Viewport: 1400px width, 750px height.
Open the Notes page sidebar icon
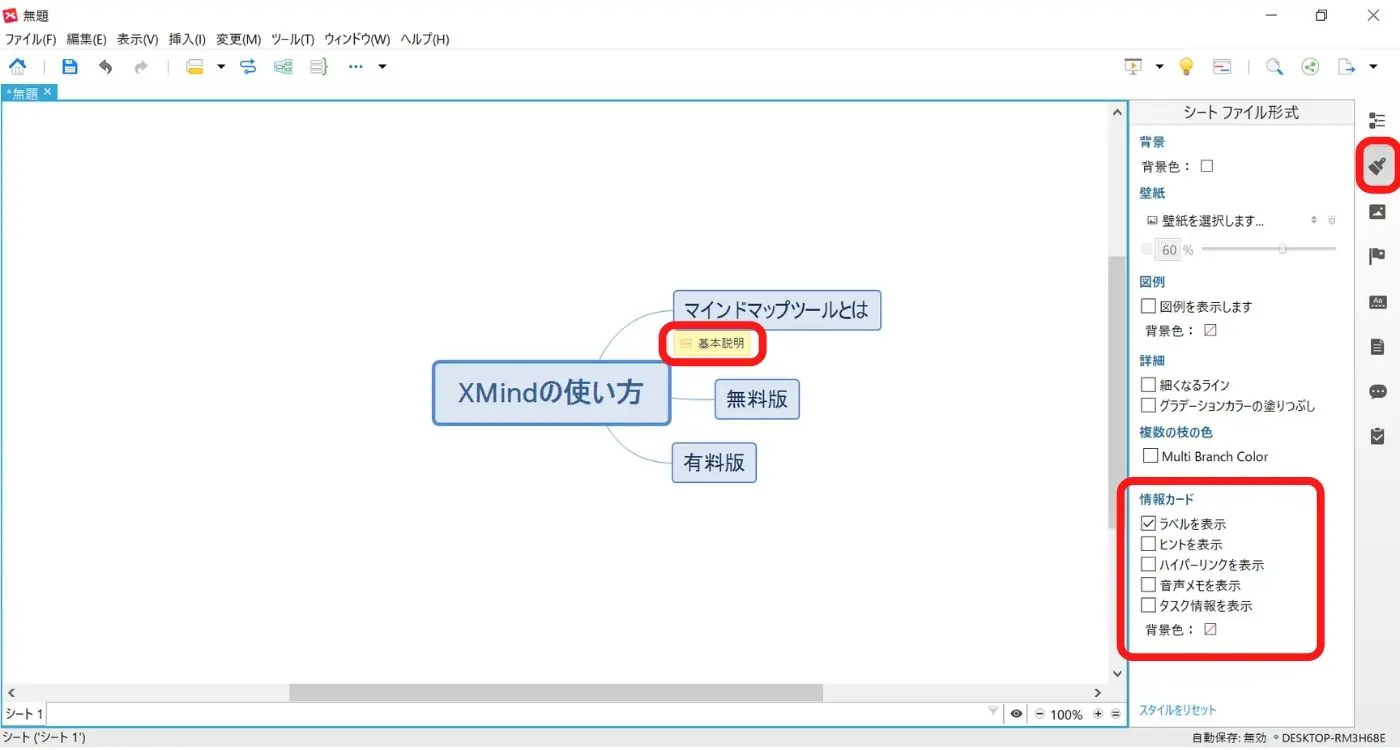tap(1377, 346)
